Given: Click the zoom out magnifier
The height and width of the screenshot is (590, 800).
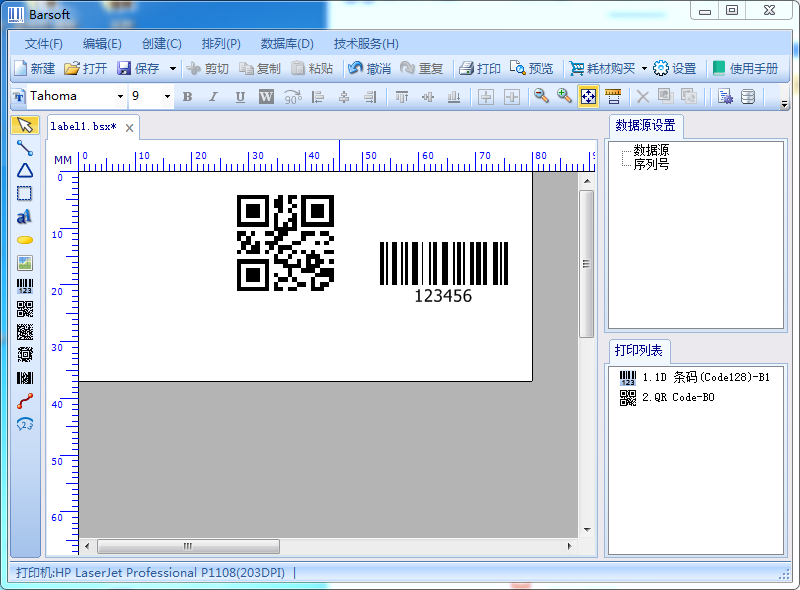Looking at the screenshot, I should pos(541,96).
